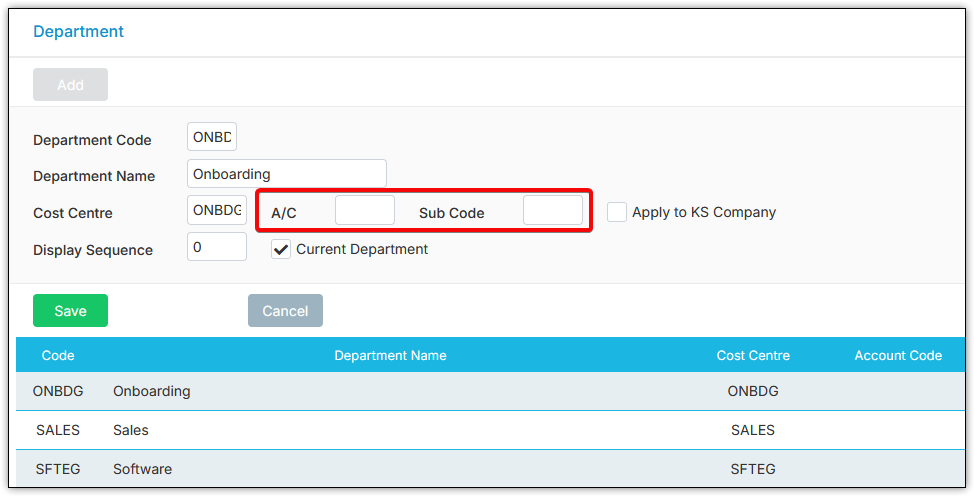This screenshot has width=974, height=496.
Task: Click the Cost Centre input field
Action: (217, 211)
